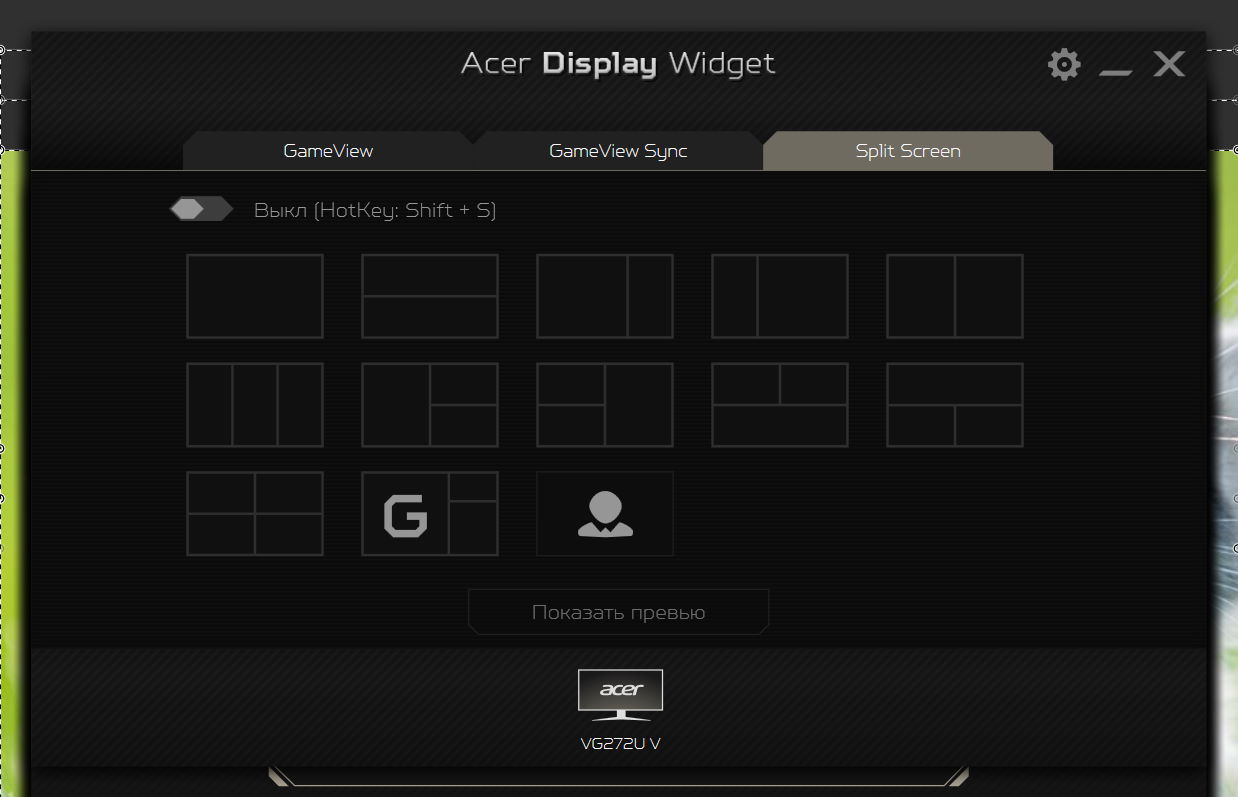Select the two equal columns layout
This screenshot has height=797, width=1238.
(955, 296)
